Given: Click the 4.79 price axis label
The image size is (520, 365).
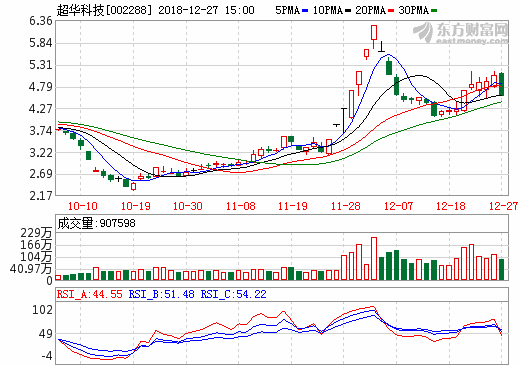Looking at the screenshot, I should tap(41, 87).
